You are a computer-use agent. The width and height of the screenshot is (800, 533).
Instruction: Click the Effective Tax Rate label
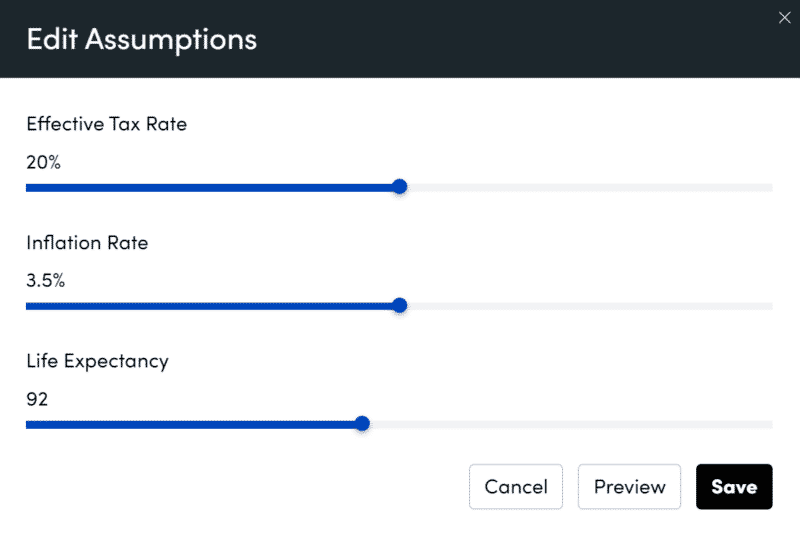click(x=107, y=125)
